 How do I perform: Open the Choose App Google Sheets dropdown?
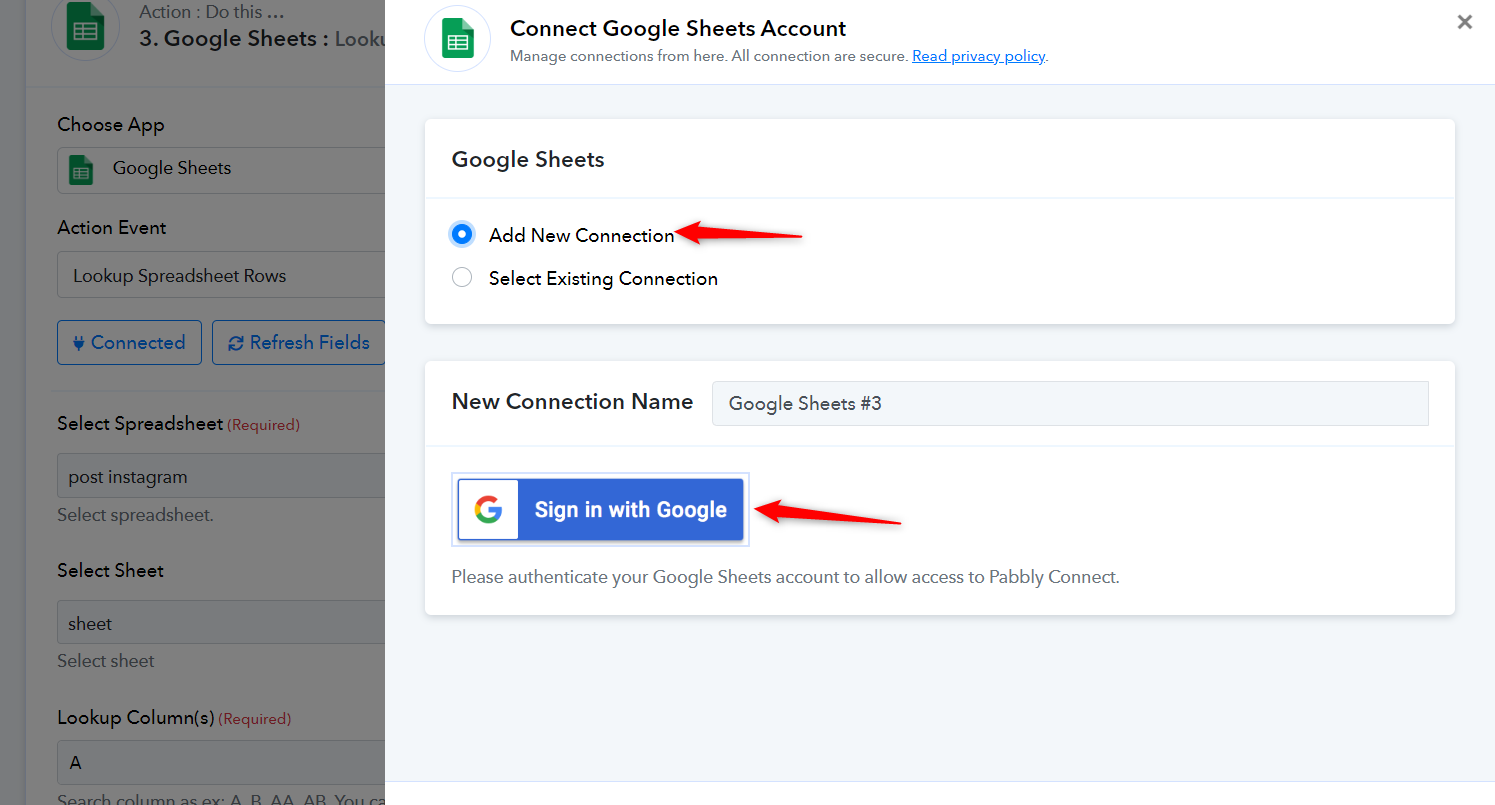[221, 169]
